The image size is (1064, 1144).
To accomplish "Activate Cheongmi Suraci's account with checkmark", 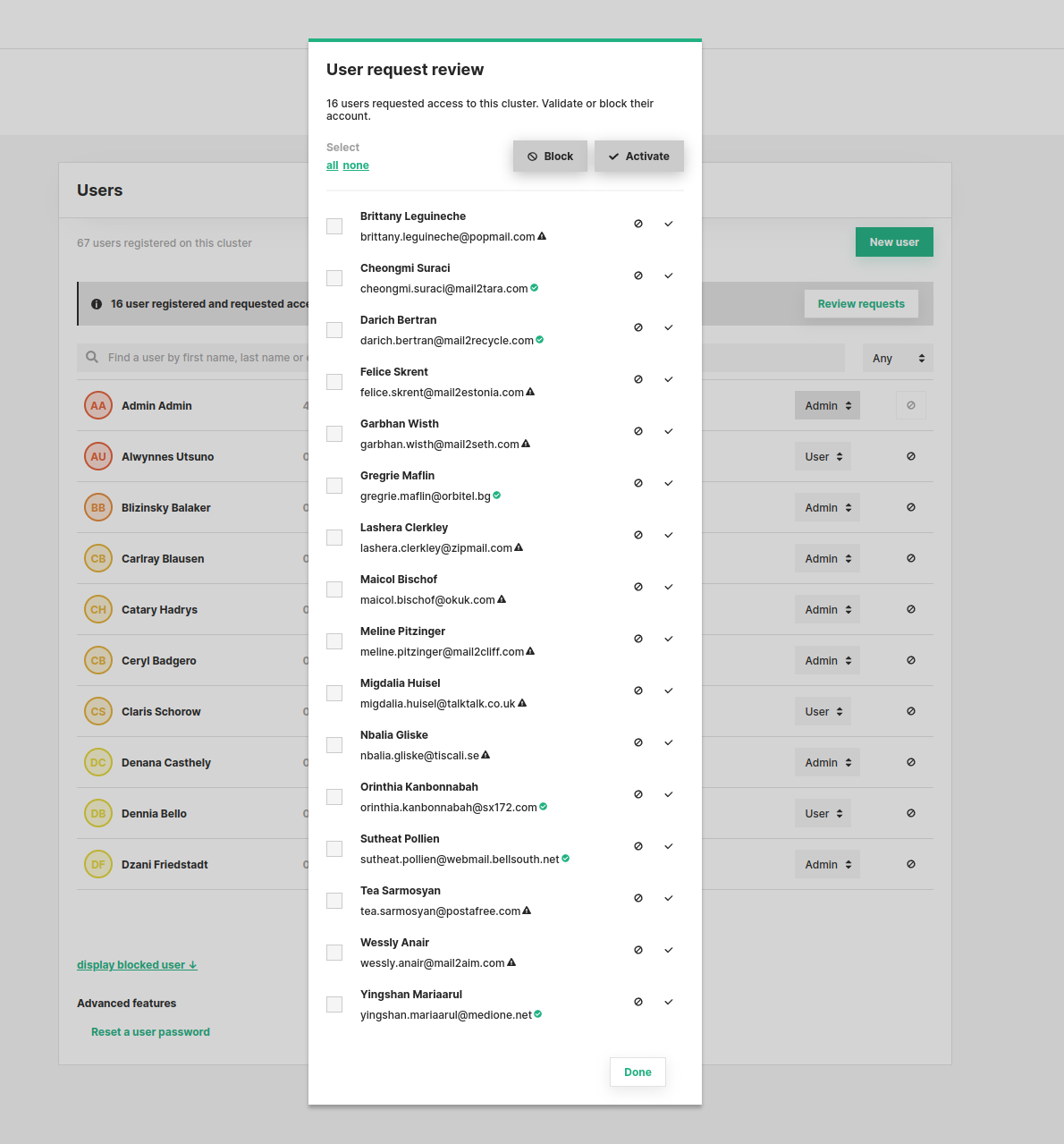I will coord(668,275).
